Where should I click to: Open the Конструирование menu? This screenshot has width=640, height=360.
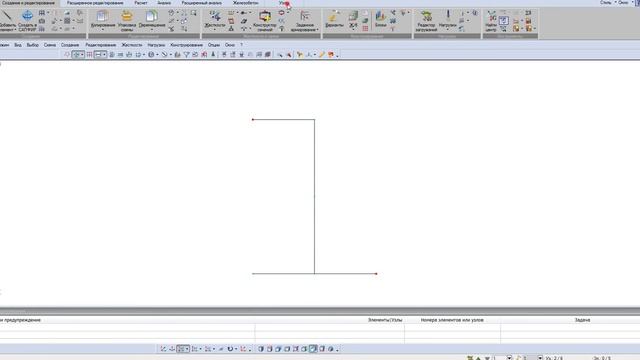(x=187, y=45)
